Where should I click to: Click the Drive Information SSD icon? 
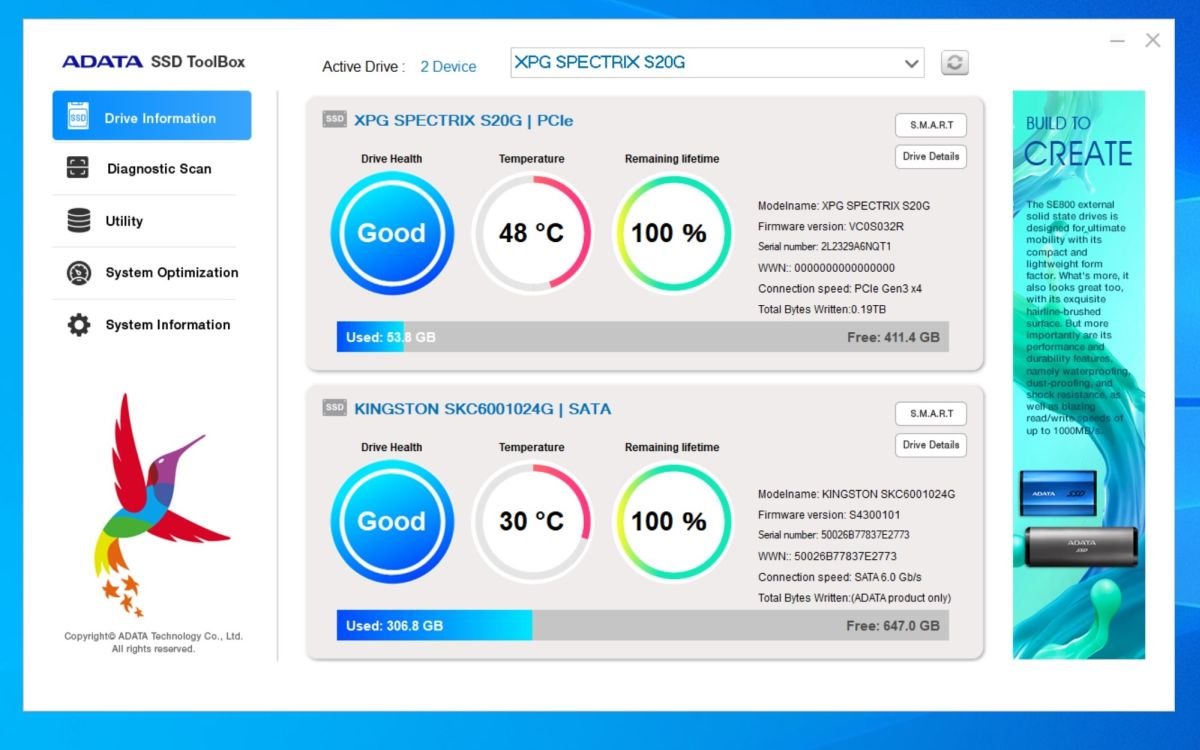click(x=78, y=117)
